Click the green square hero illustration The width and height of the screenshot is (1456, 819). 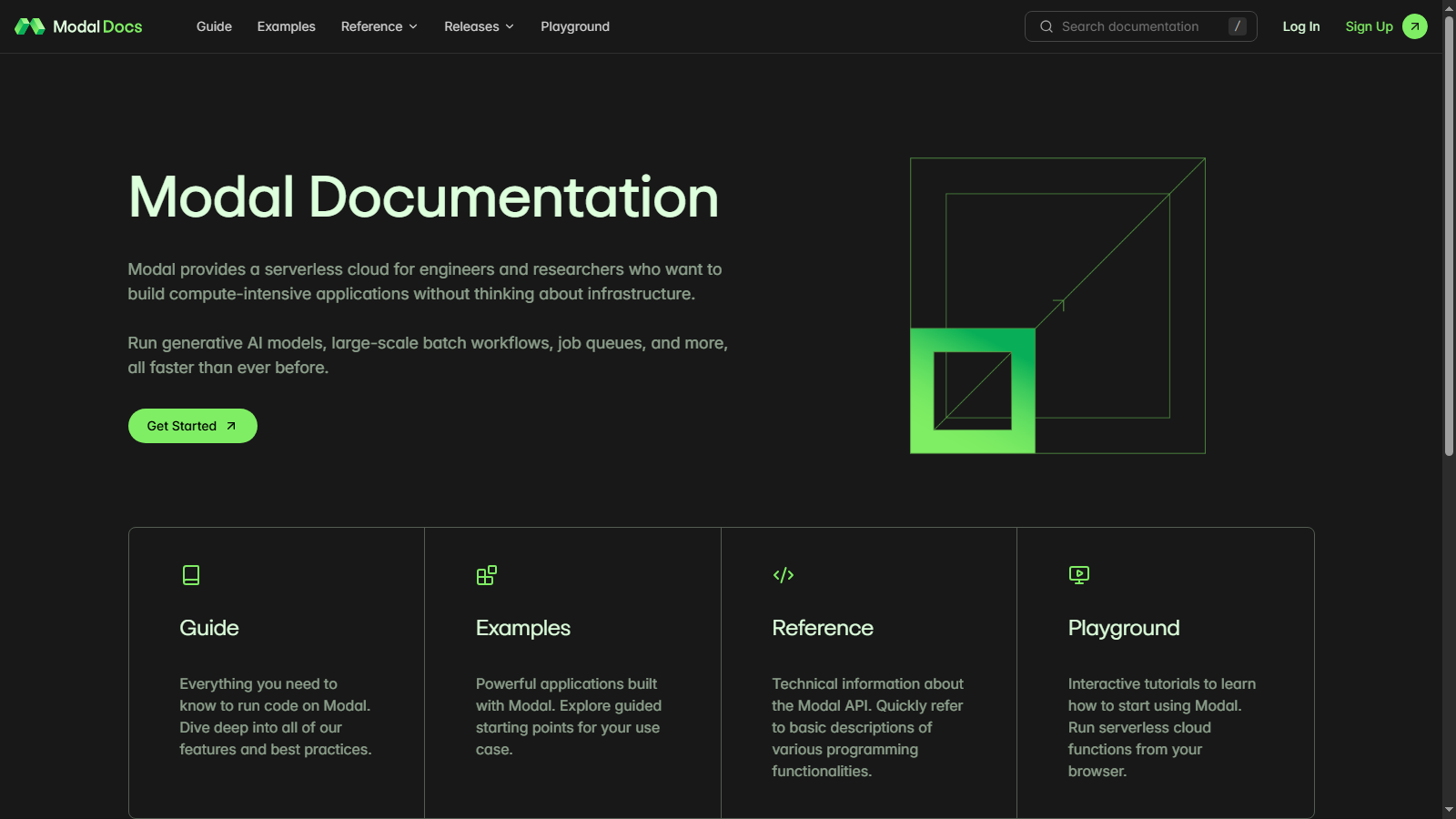click(973, 390)
